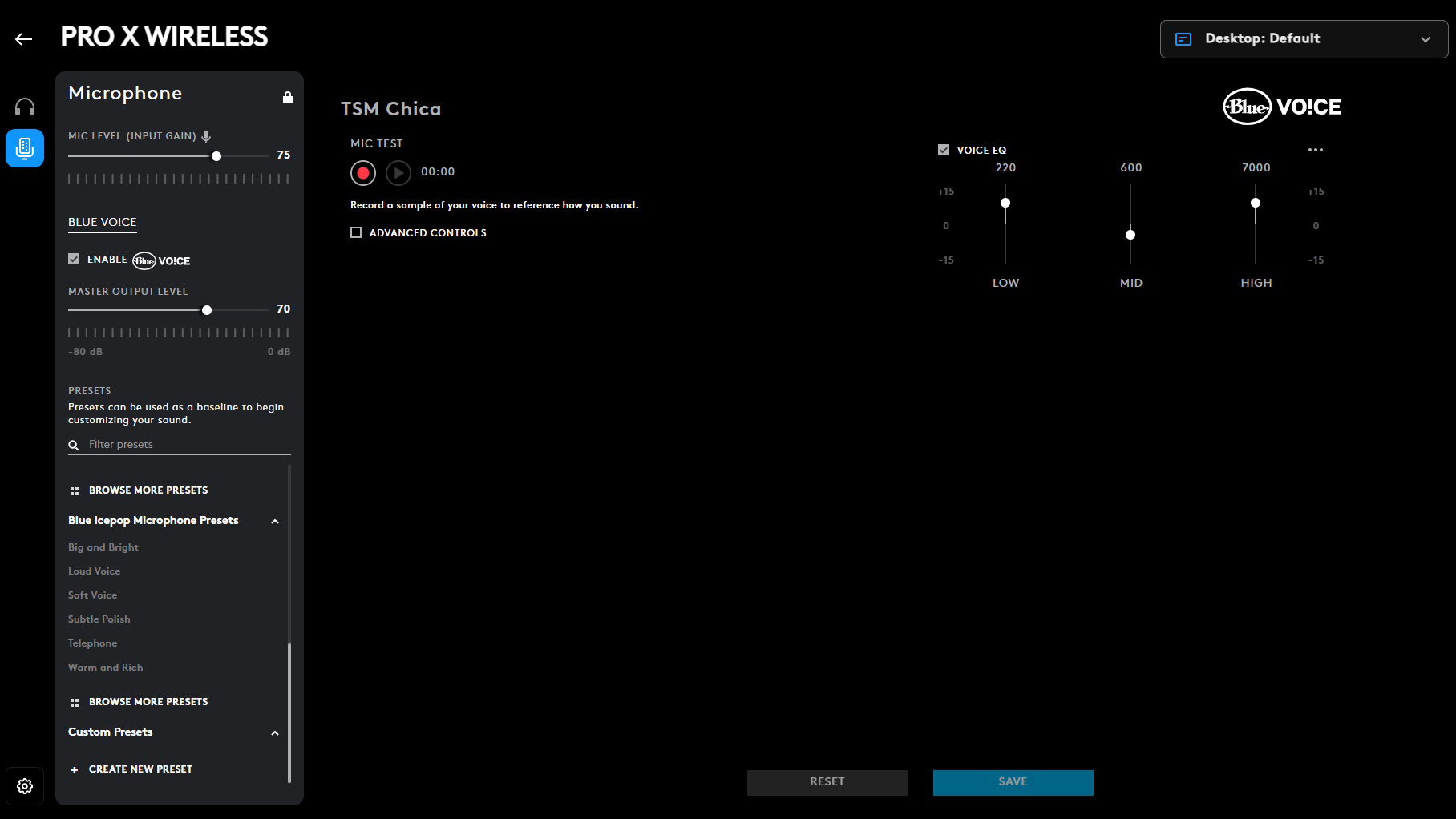Disable the Enable Blue VO!CE checkbox
Screen dimensions: 1456x819
[74, 259]
